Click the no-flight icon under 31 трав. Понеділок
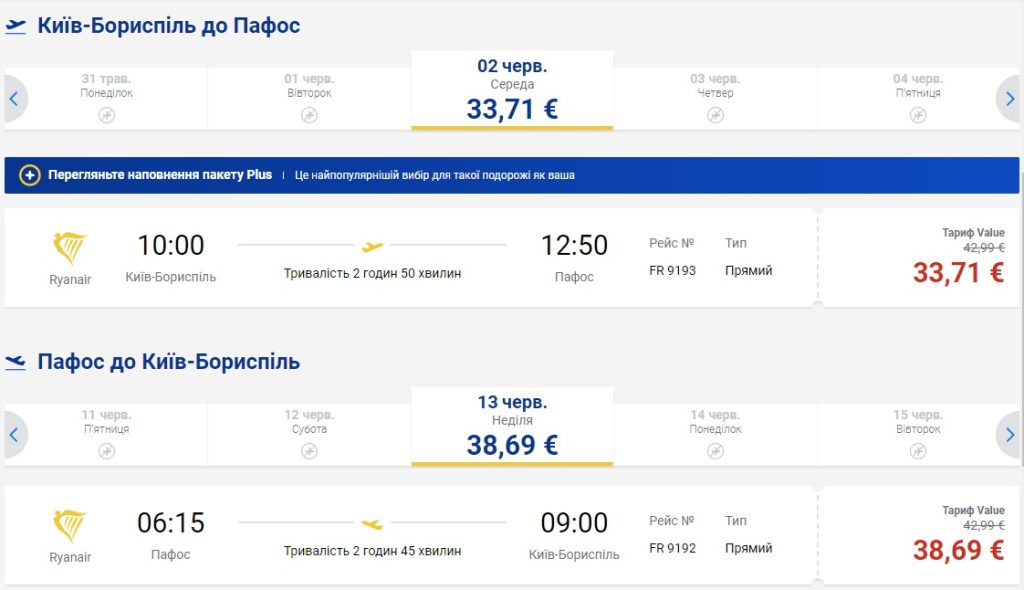The image size is (1024, 590). click(107, 115)
